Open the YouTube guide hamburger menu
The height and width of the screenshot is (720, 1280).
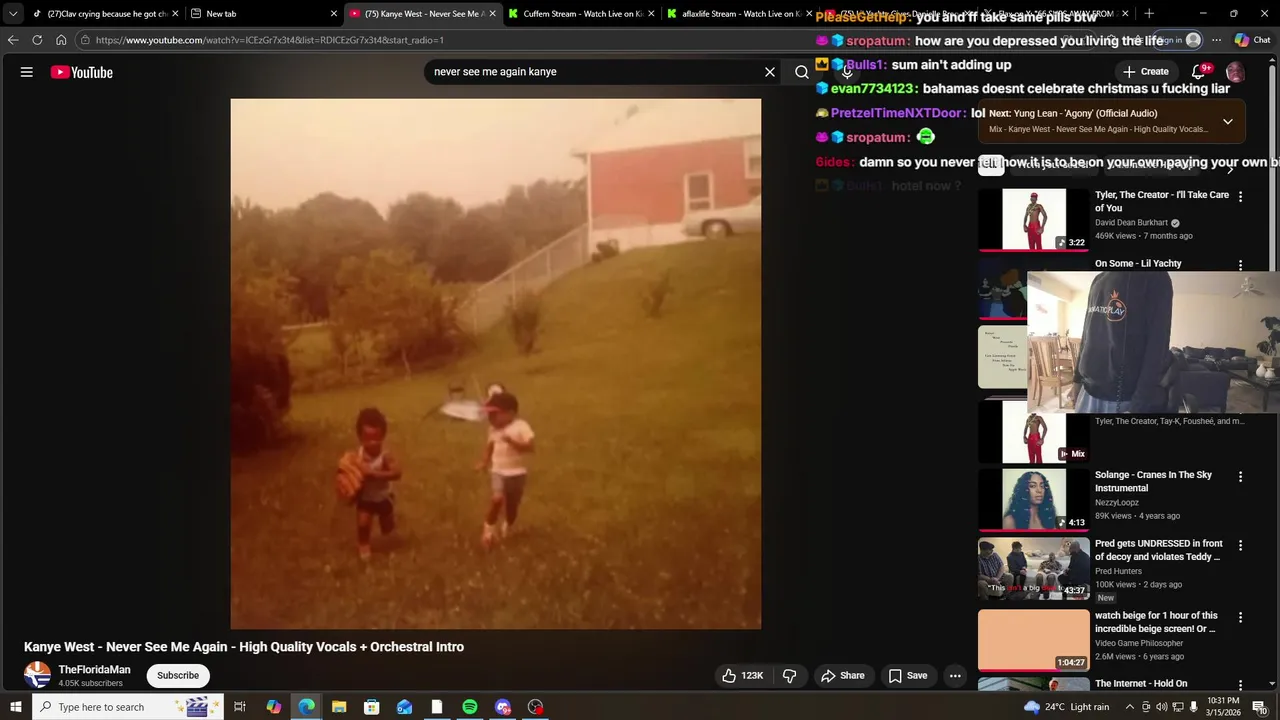click(x=27, y=72)
